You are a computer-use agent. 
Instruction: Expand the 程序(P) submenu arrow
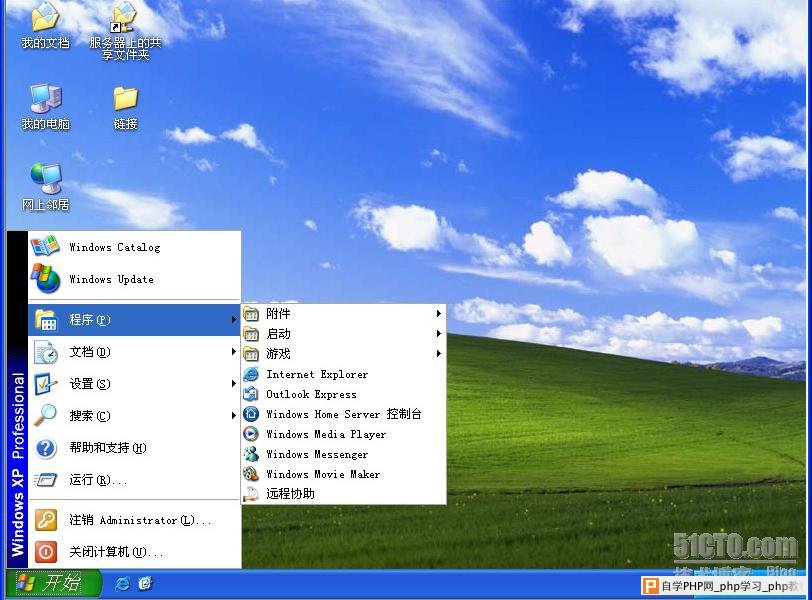pyautogui.click(x=234, y=320)
